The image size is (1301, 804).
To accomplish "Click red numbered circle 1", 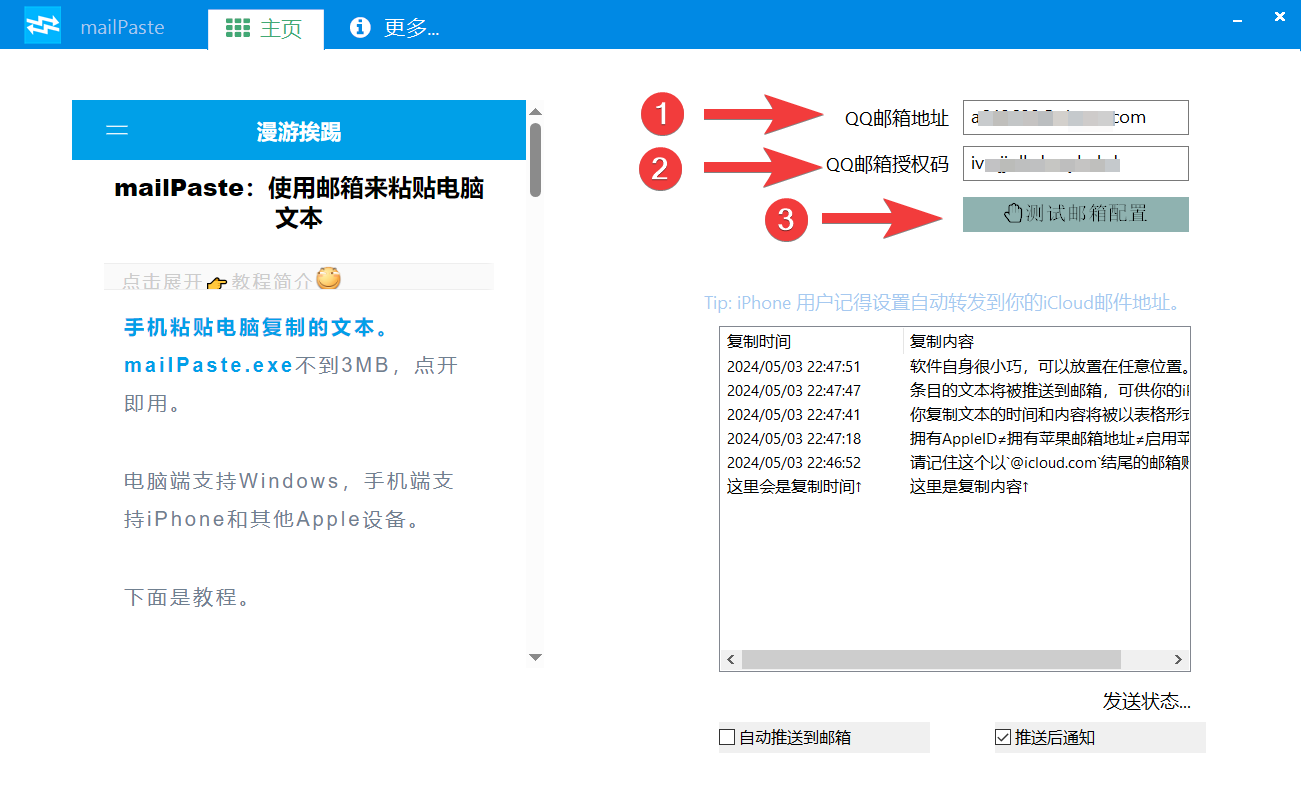I will point(661,115).
